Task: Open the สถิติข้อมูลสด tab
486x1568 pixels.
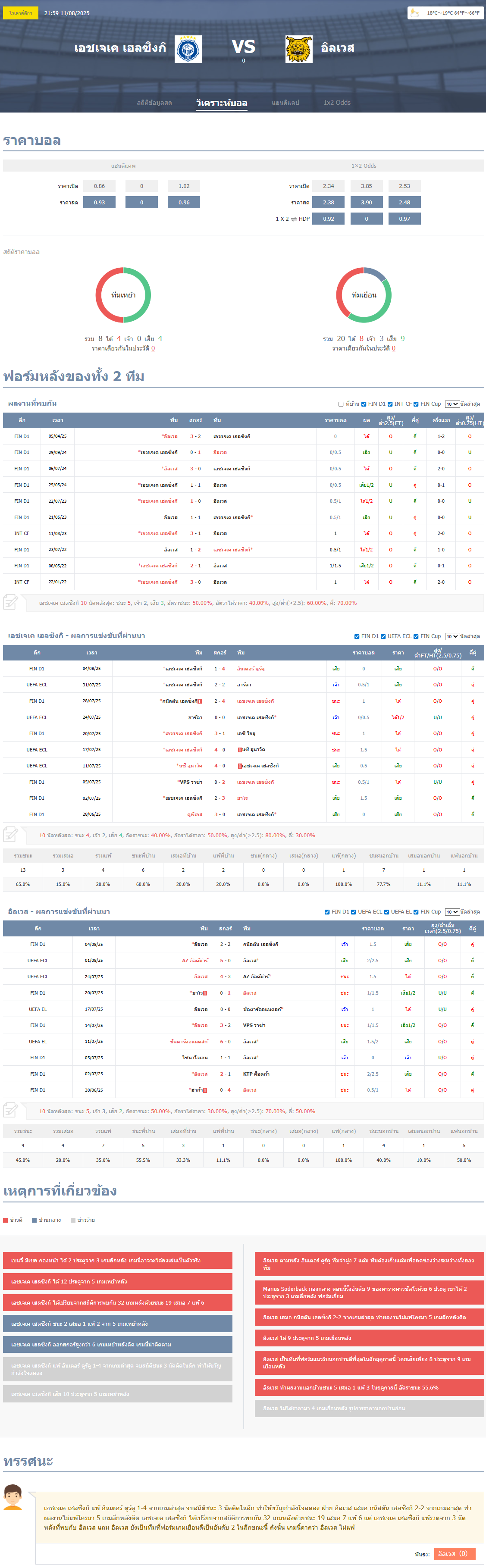Action: pyautogui.click(x=154, y=103)
